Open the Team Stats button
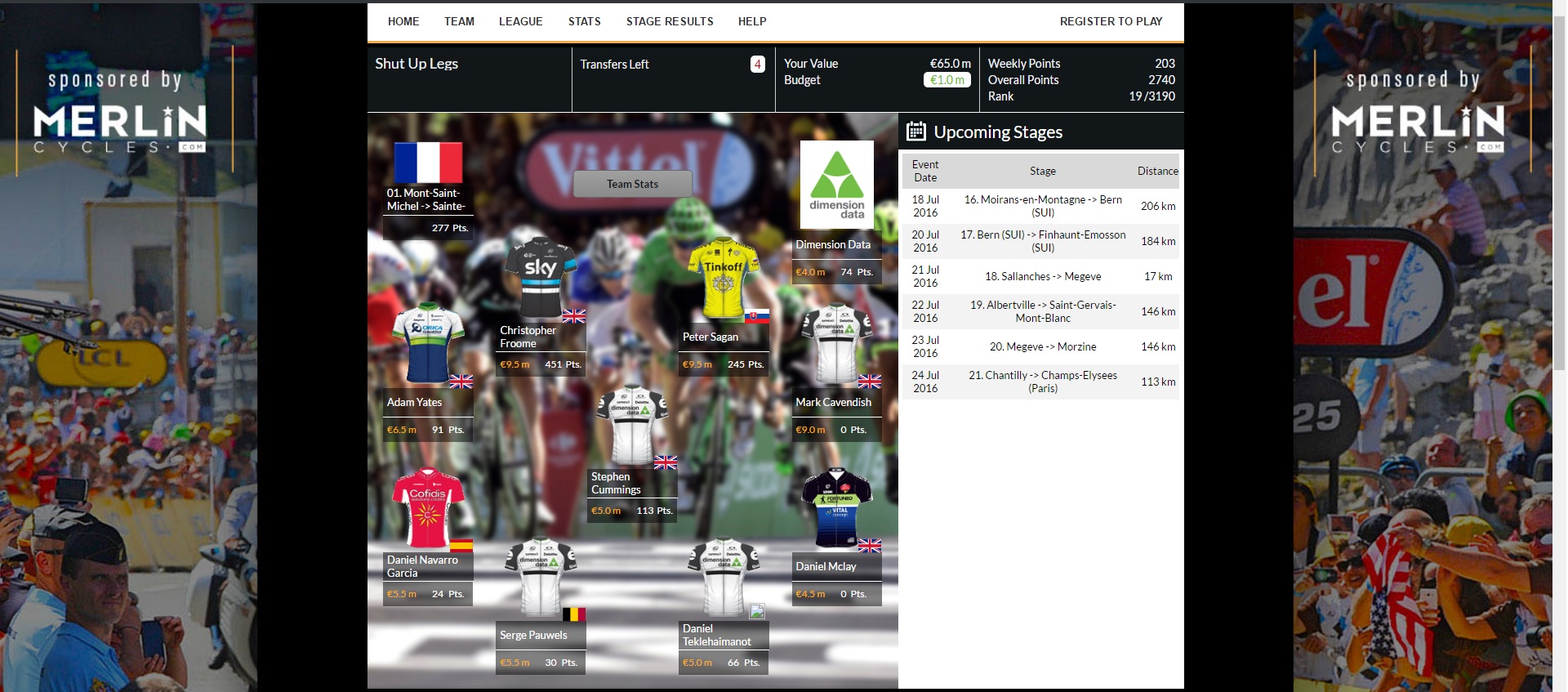 click(632, 184)
